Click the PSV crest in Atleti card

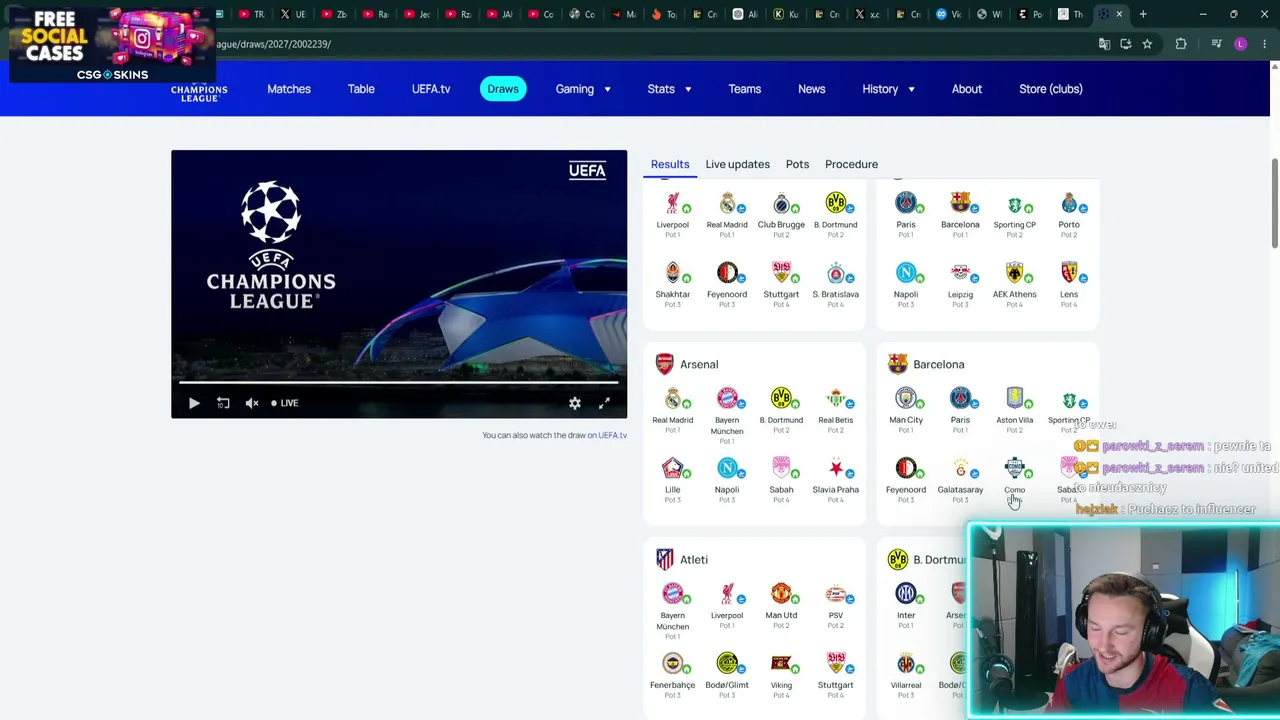(x=836, y=594)
